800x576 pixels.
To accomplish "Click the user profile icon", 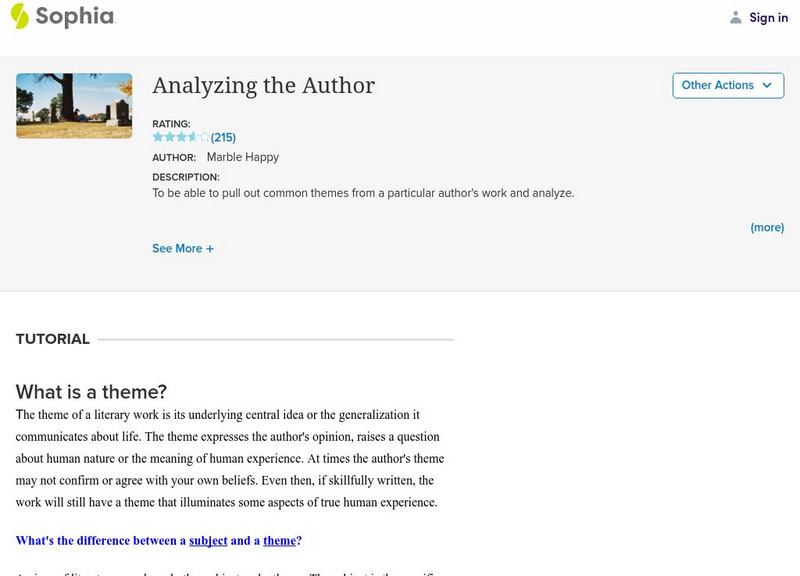I will (736, 17).
